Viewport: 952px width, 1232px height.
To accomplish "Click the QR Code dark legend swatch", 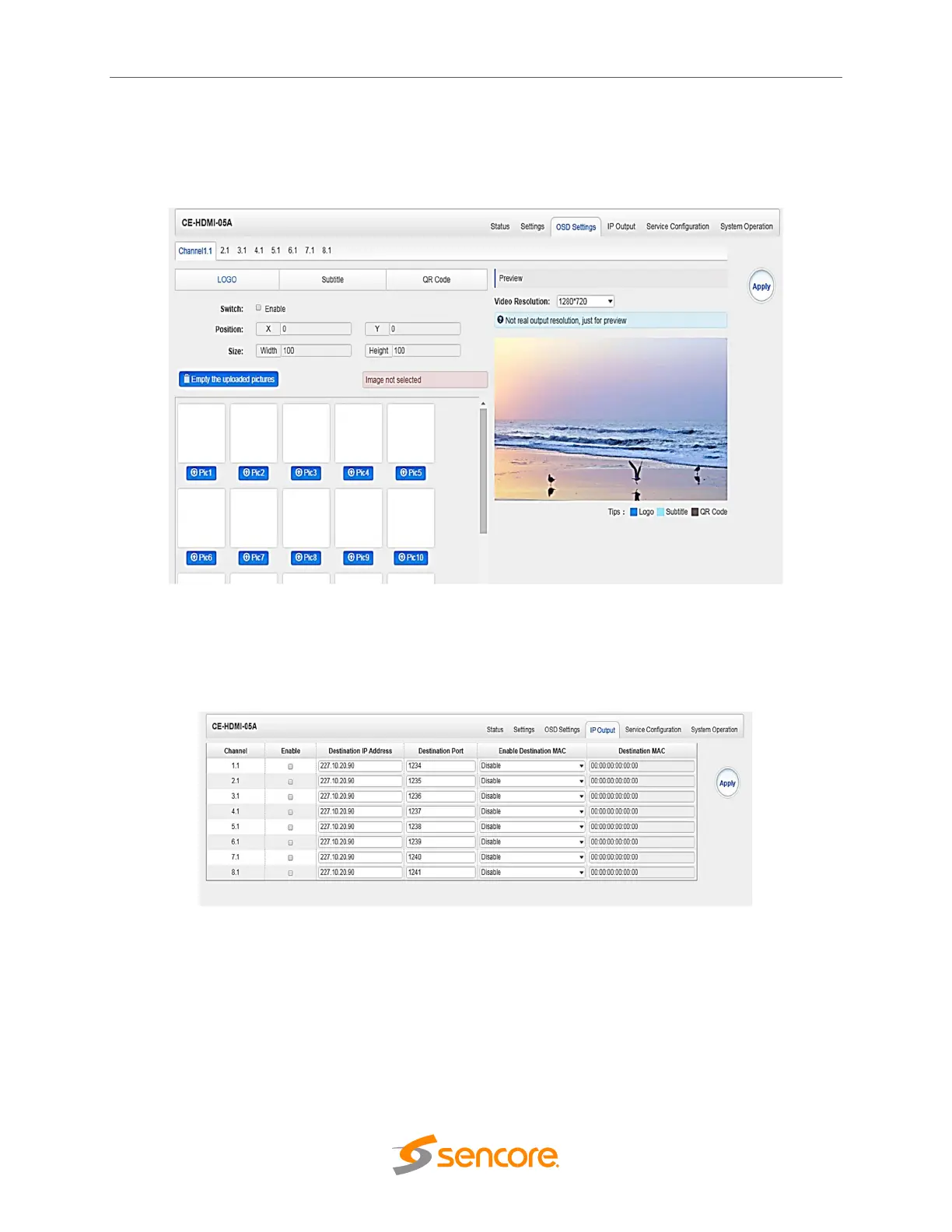I will [695, 512].
